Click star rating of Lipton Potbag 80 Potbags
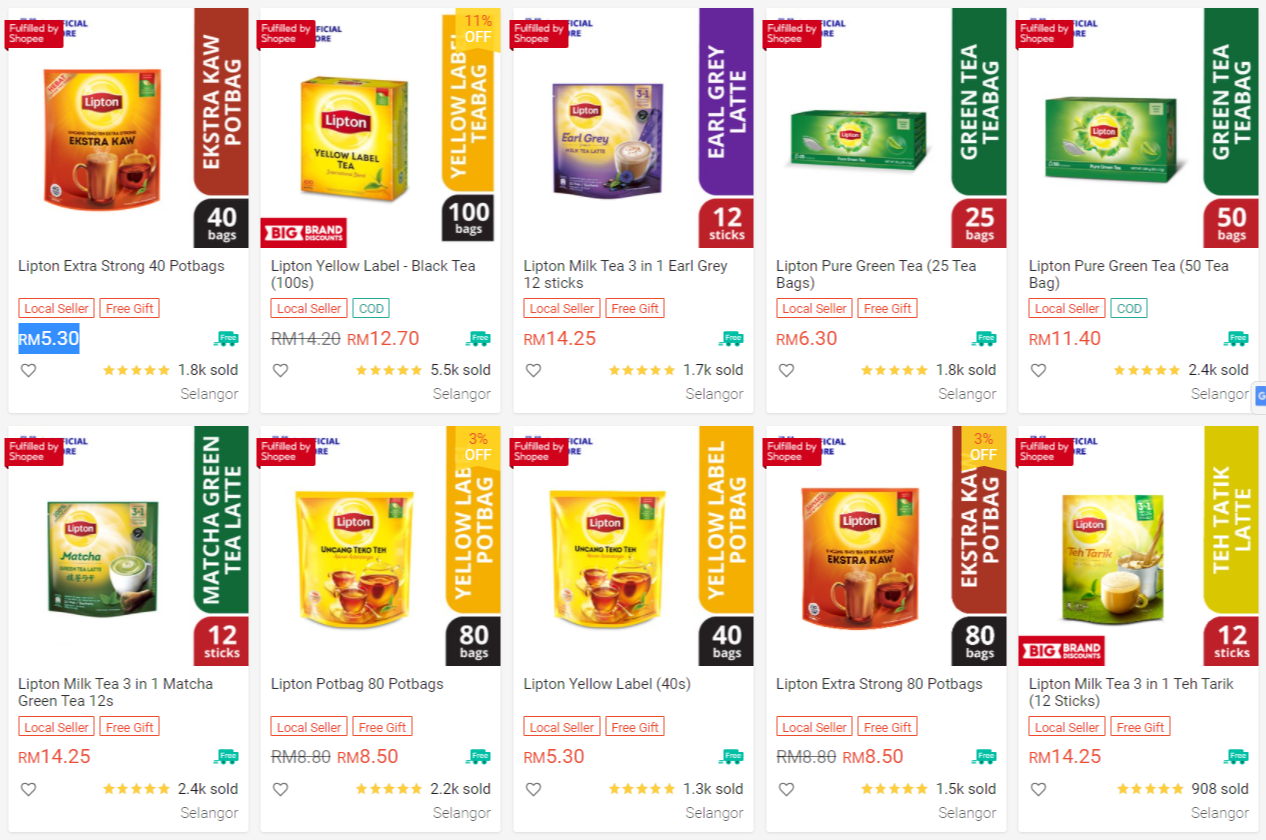This screenshot has width=1266, height=840. [389, 789]
